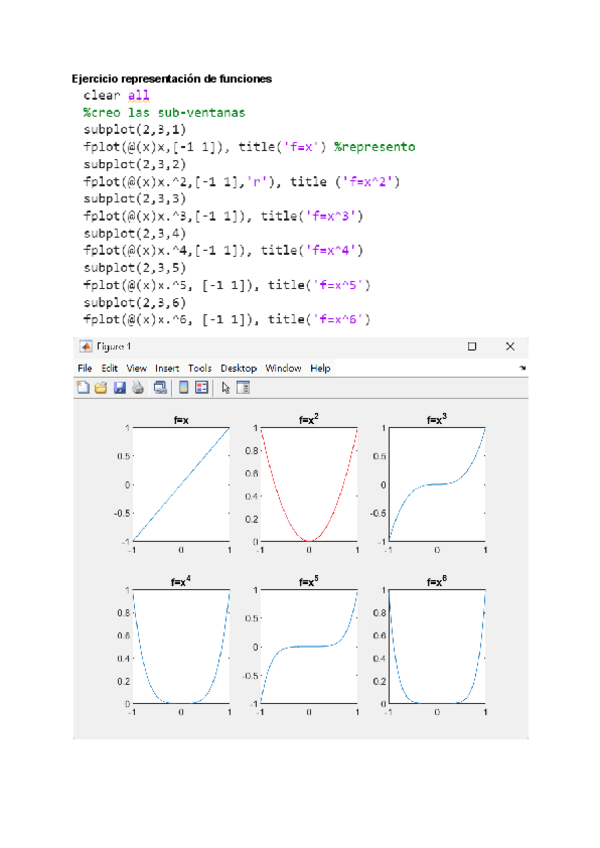Image resolution: width=600 pixels, height=848 pixels.
Task: Click the fifth toolbar icon after Print
Action: click(159, 387)
